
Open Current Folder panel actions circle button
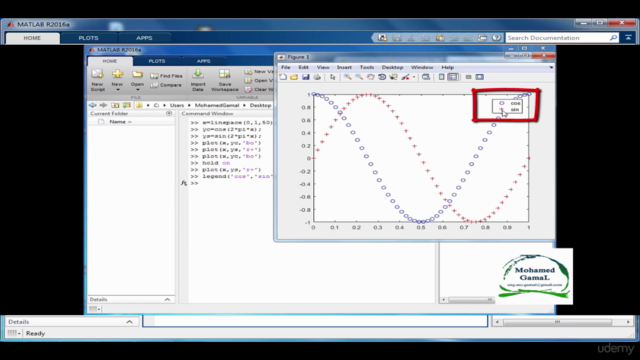click(x=169, y=113)
